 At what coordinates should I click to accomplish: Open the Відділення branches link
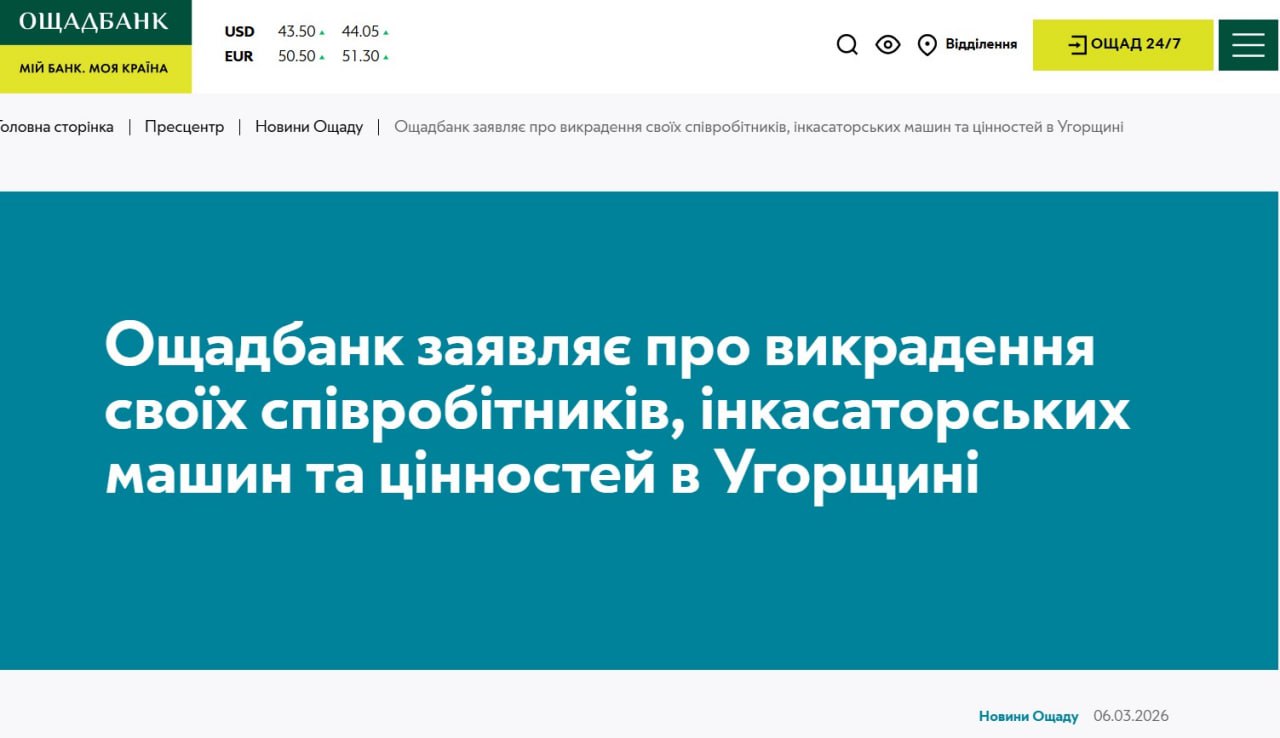pos(980,45)
